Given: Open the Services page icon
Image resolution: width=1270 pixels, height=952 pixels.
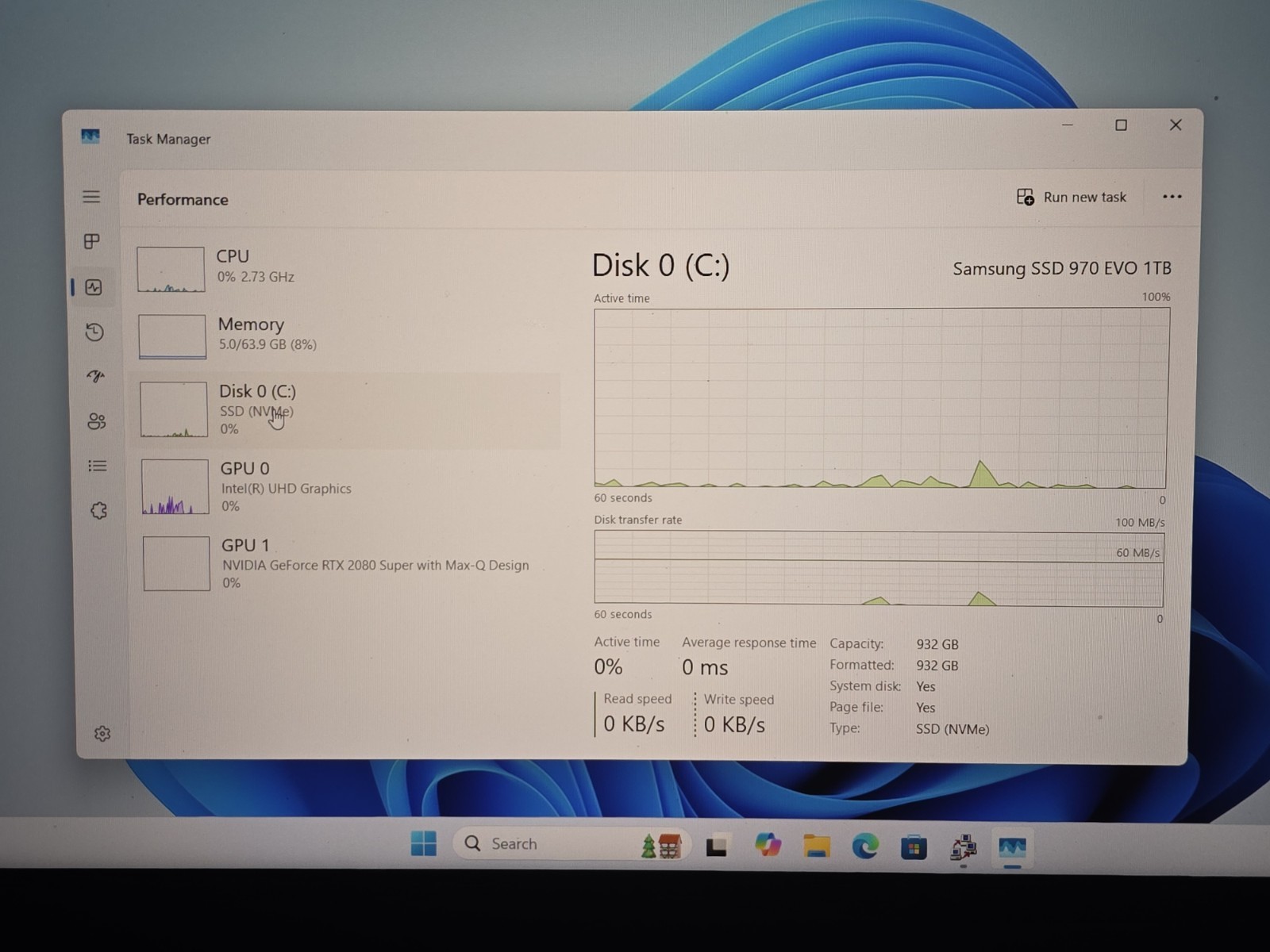Looking at the screenshot, I should coord(98,511).
